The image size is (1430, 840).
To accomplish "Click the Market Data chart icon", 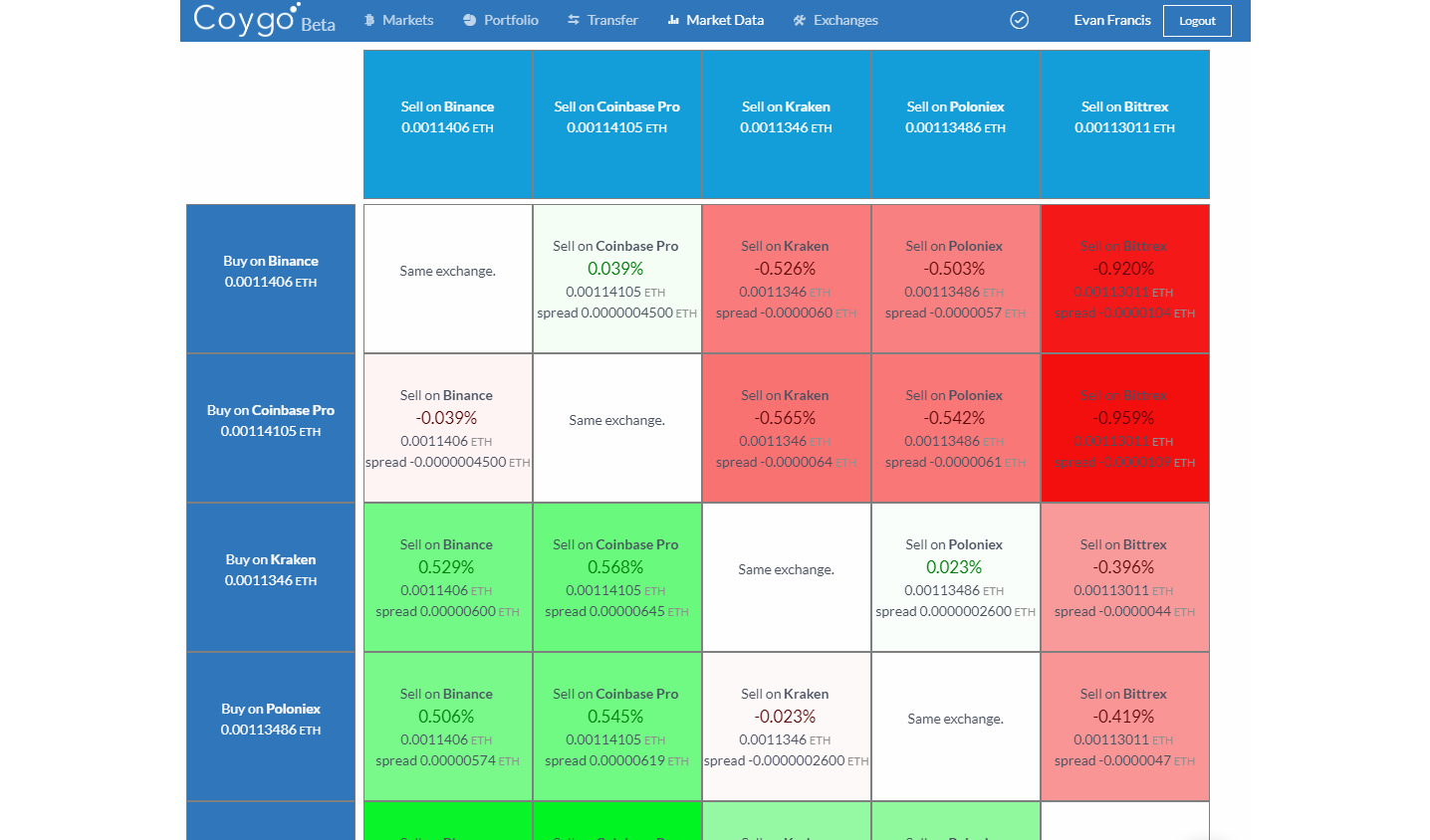I will (673, 20).
